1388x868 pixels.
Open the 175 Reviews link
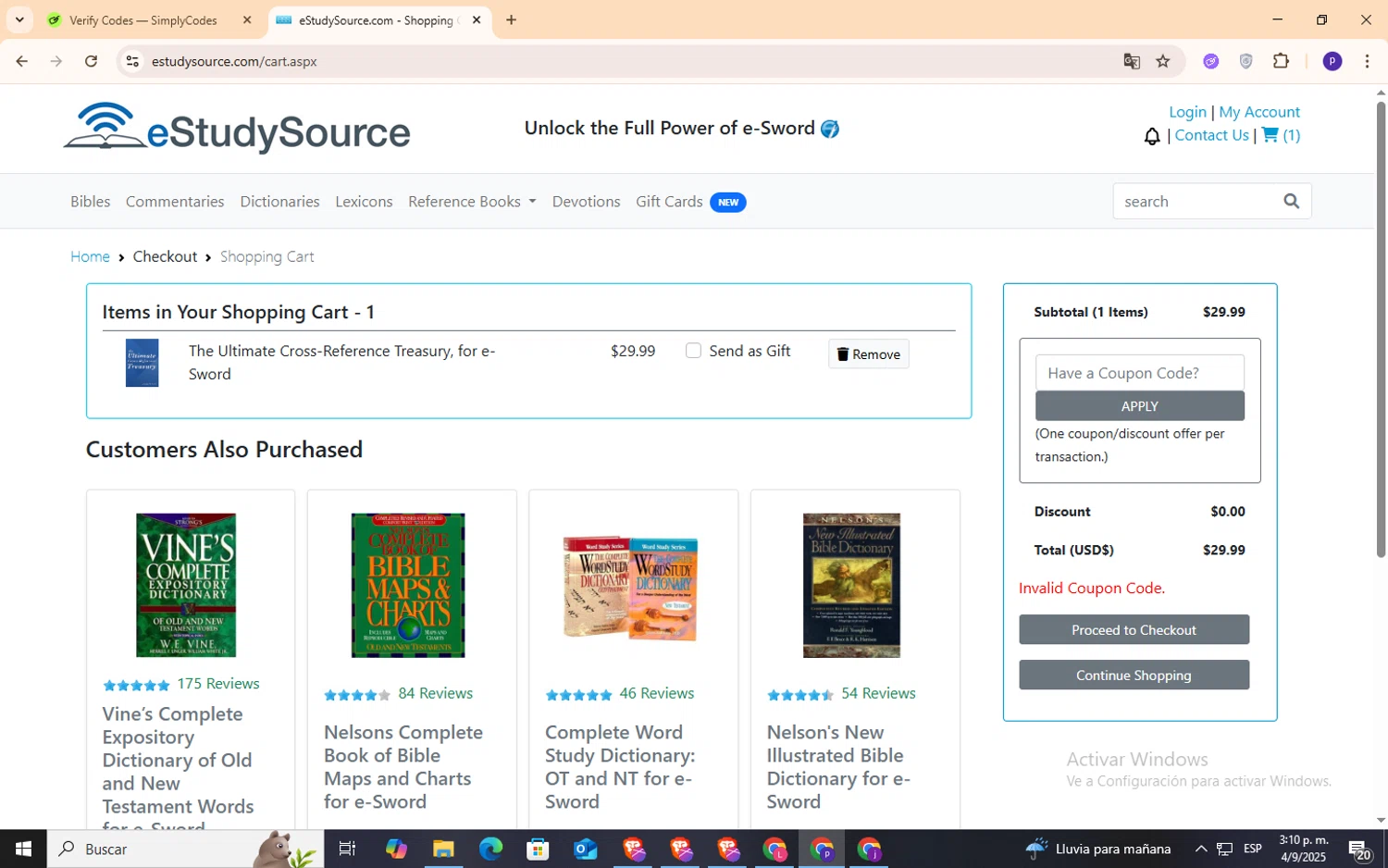pyautogui.click(x=218, y=683)
